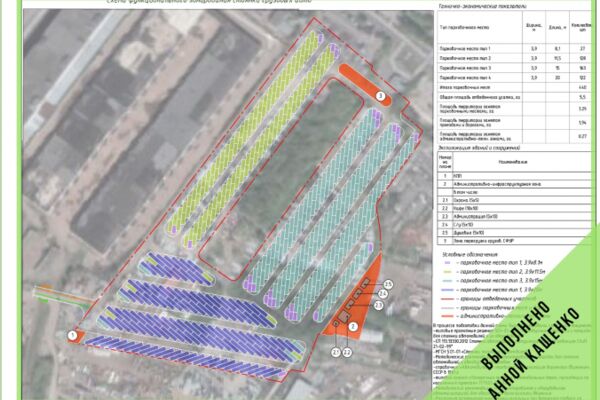Click legend entry 'парковочное место тип 2, 3.9х11.5м'
This screenshot has height=400, width=600.
tap(502, 272)
